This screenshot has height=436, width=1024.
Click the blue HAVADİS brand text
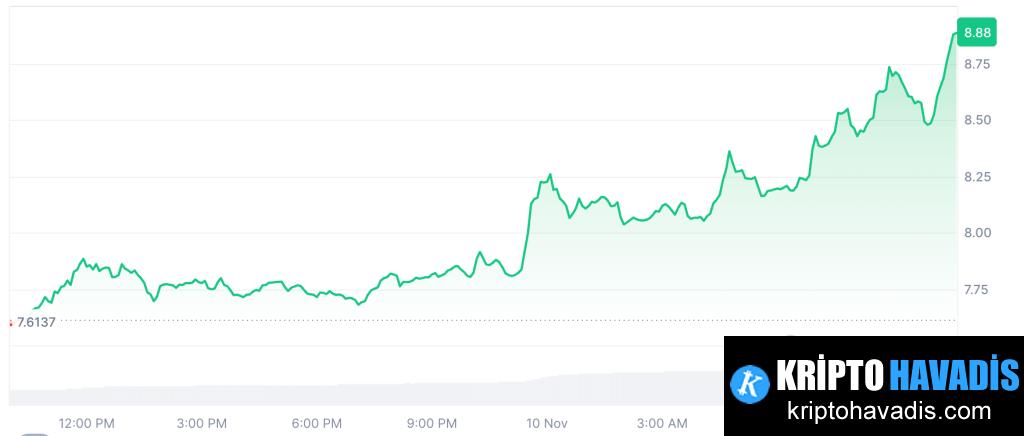pyautogui.click(x=953, y=376)
